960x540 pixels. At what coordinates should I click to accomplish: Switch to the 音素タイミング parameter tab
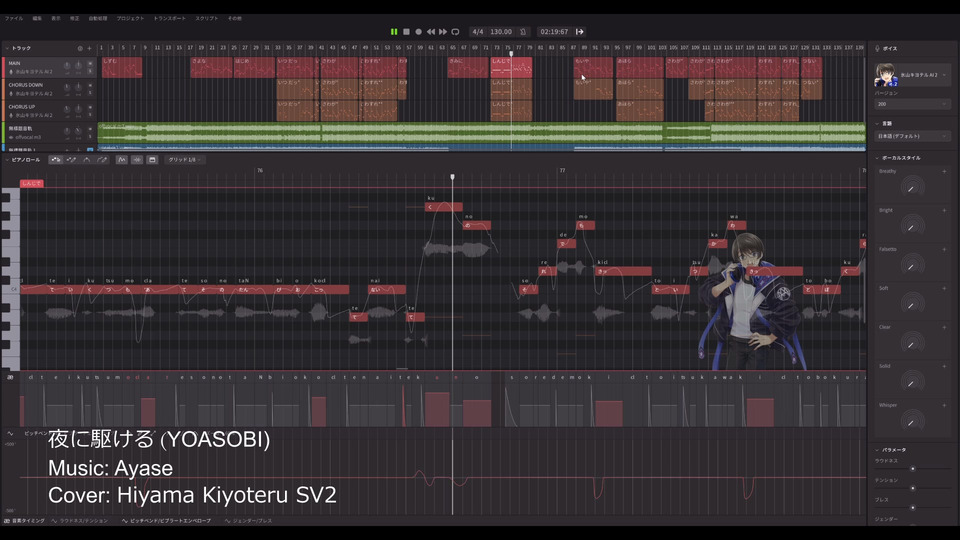(x=24, y=521)
